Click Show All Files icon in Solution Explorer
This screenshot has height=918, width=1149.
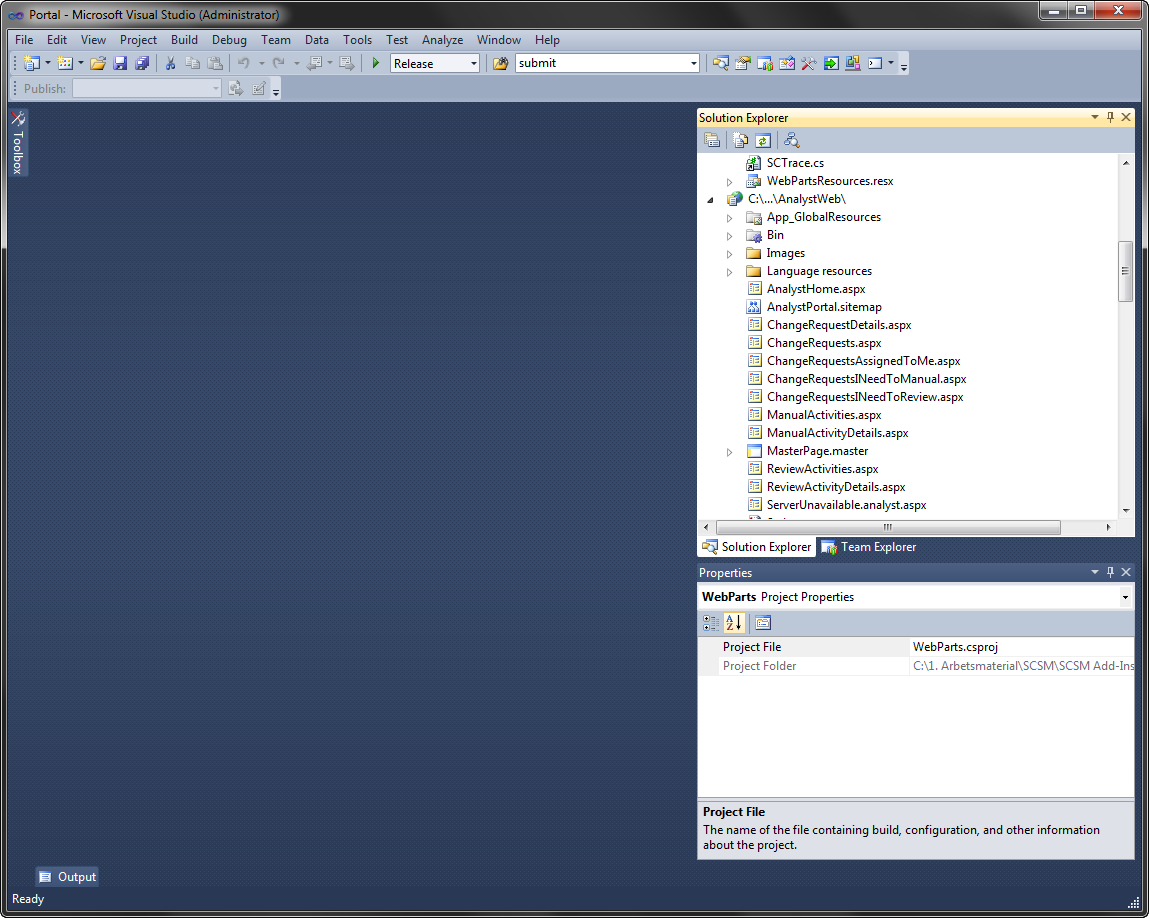click(x=741, y=140)
